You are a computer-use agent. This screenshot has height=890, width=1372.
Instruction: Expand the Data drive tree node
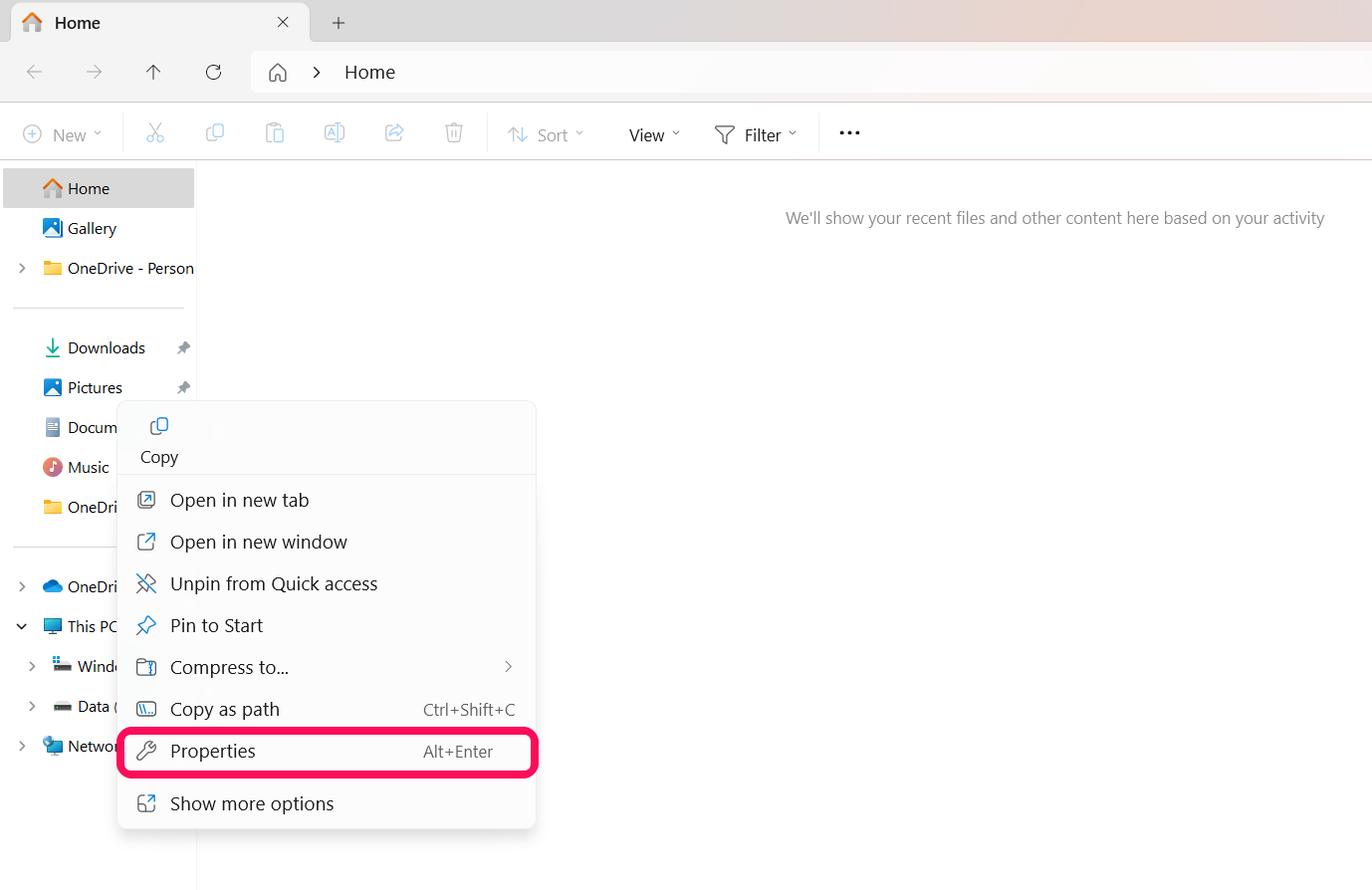[x=32, y=706]
